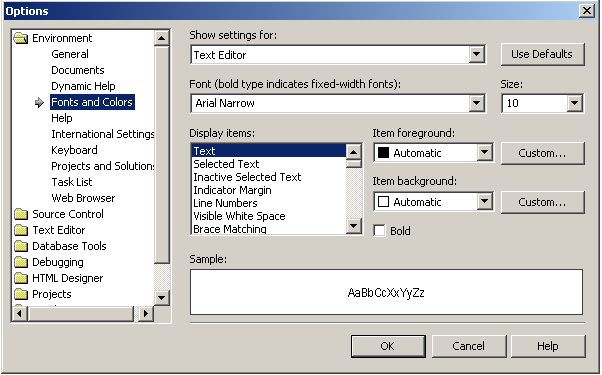Enable the Bold checkbox
Viewport: 602px width, 375px height.
379,231
